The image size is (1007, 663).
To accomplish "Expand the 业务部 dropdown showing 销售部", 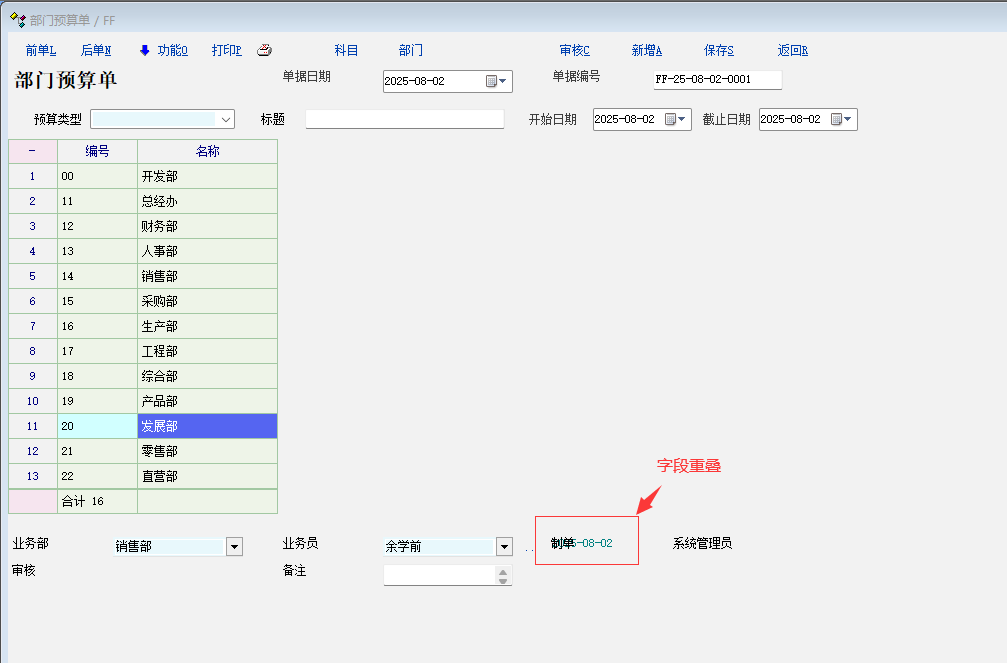I will coord(234,547).
